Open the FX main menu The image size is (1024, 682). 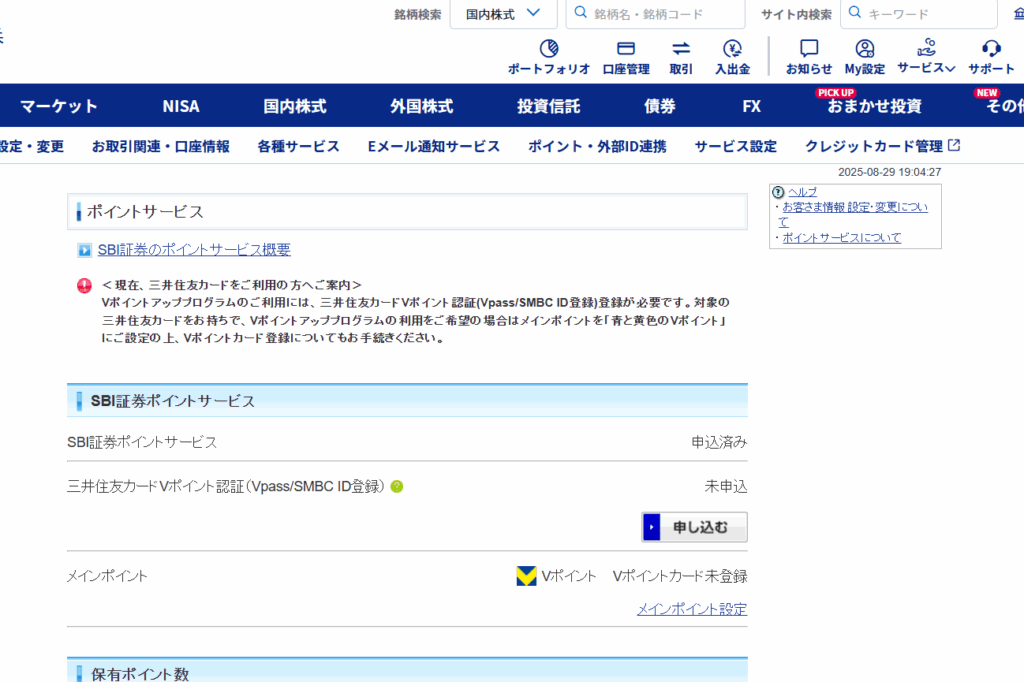(x=752, y=106)
